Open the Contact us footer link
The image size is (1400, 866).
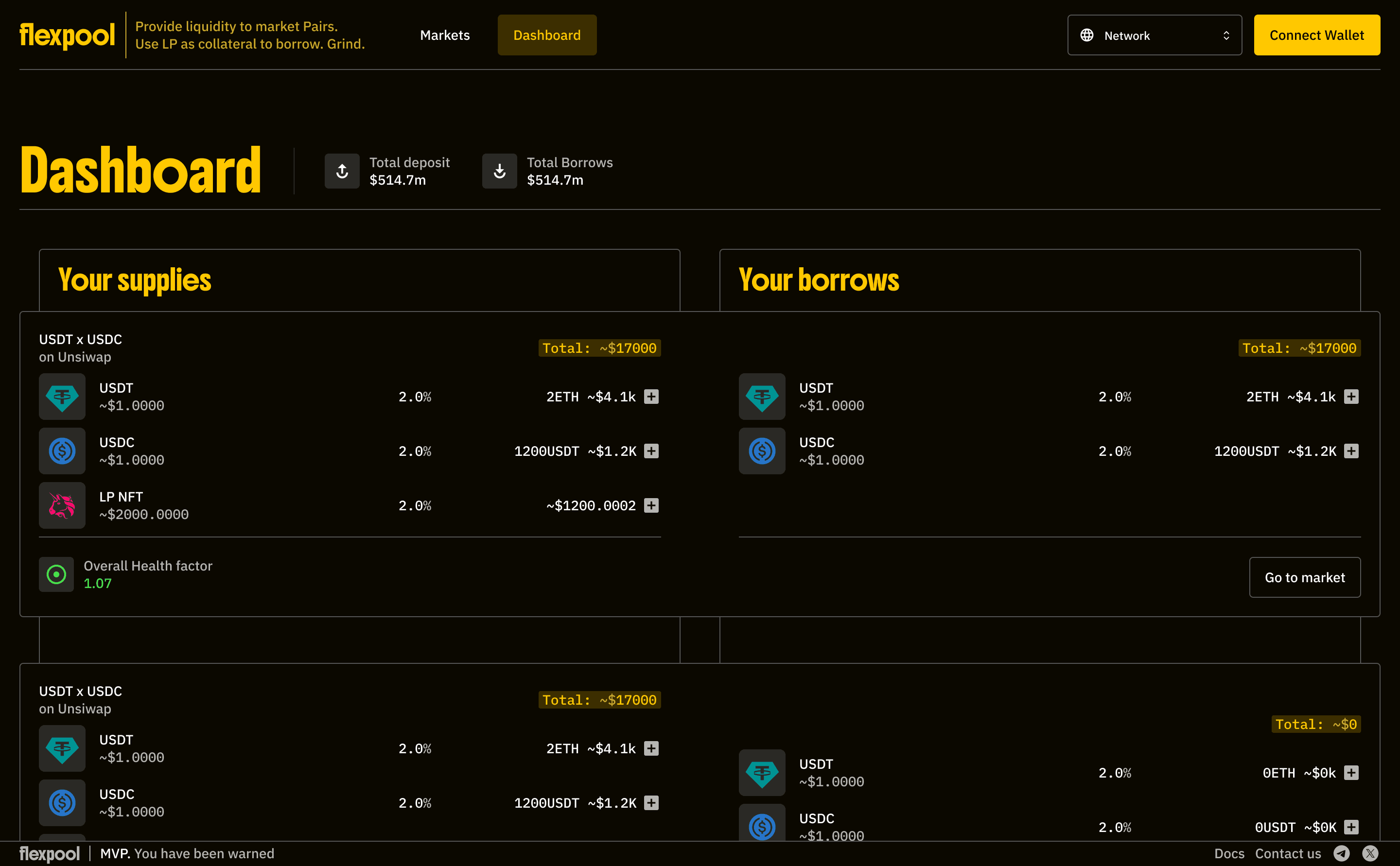pyautogui.click(x=1288, y=853)
